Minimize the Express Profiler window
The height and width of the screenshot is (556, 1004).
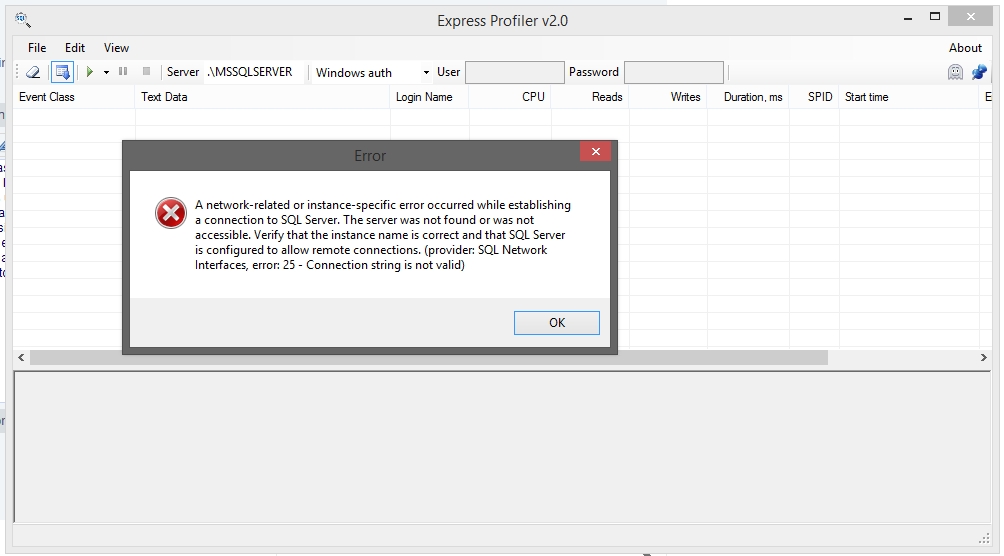[907, 19]
